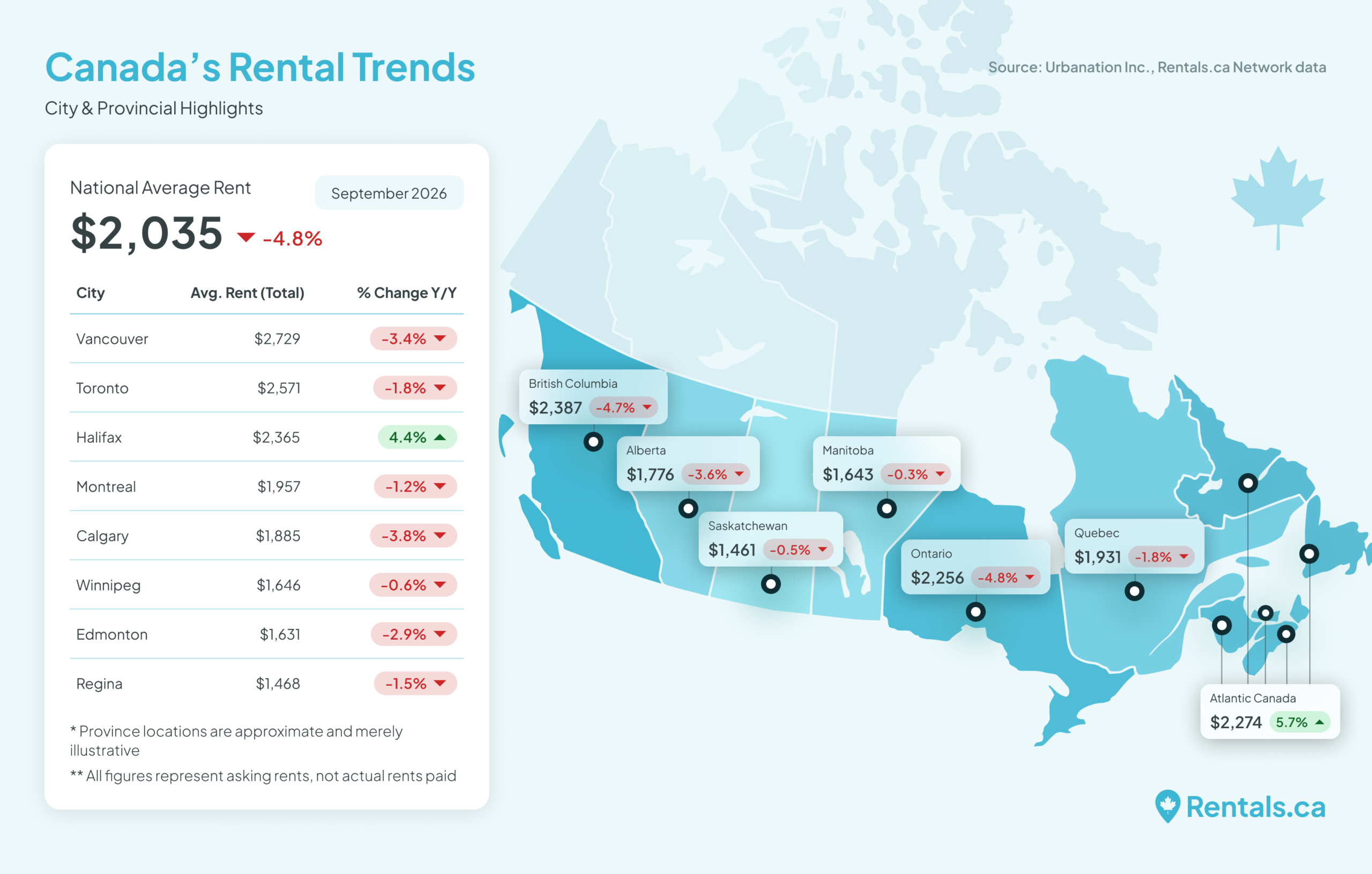The width and height of the screenshot is (1372, 874).
Task: Select the Toronto row in the table
Action: (267, 388)
